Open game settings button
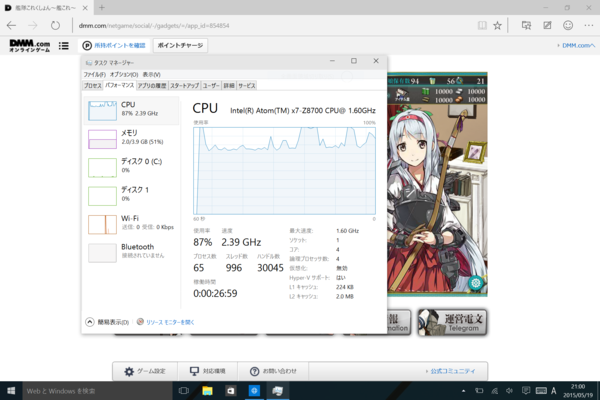This screenshot has height=400, width=600. 145,371
